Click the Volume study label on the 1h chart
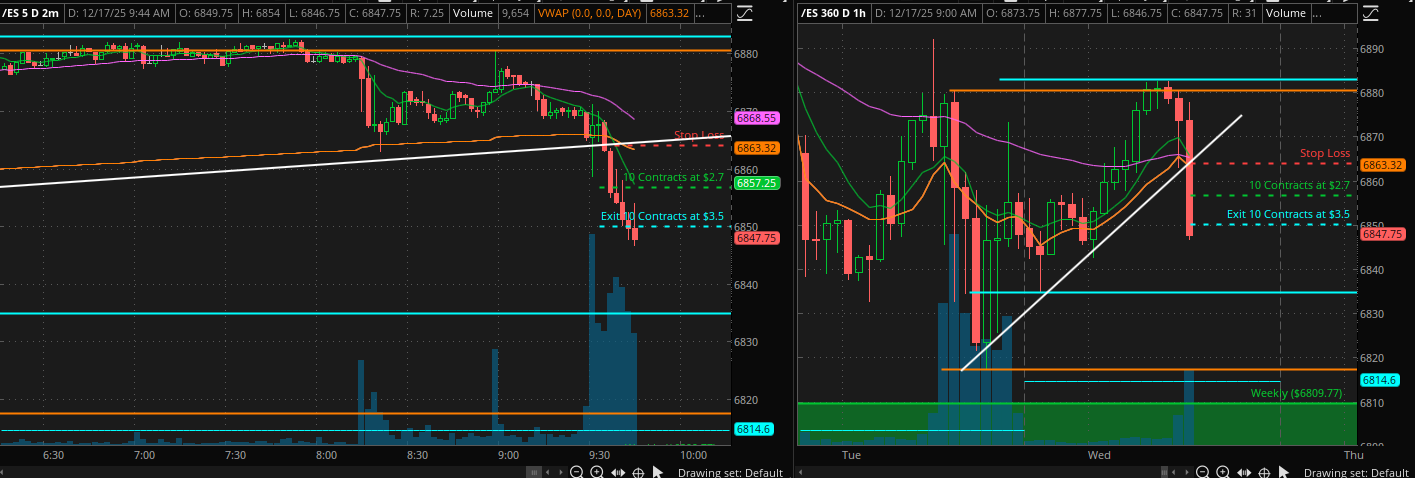This screenshot has width=1415, height=478. 1286,13
